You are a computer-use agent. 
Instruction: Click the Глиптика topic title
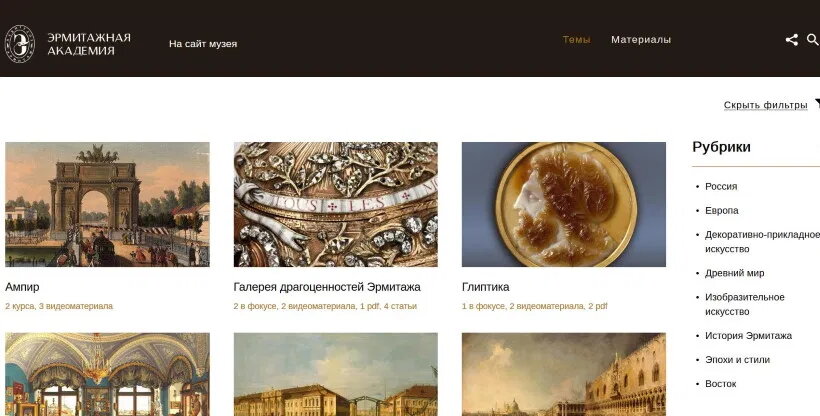[x=485, y=287]
